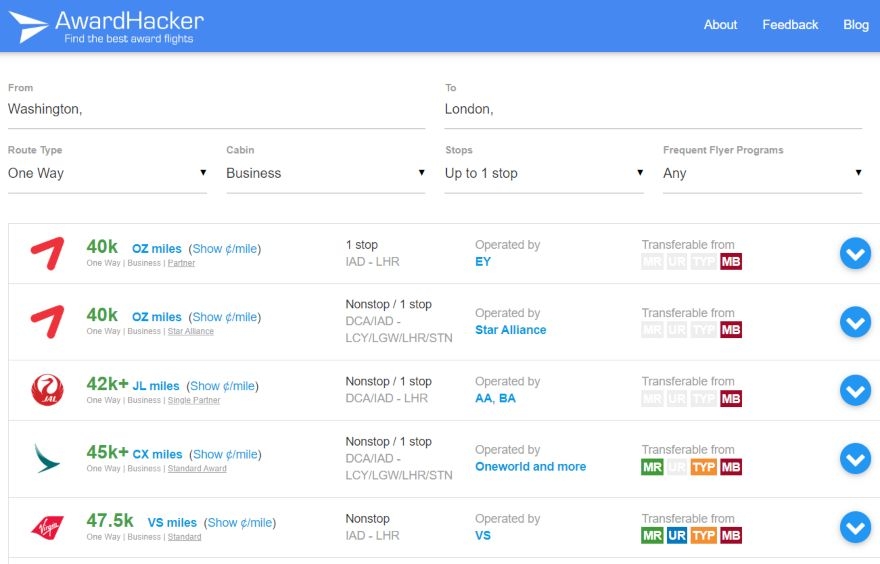The width and height of the screenshot is (880, 564).
Task: Click OZ miles link in the Star Alliance row
Action: 157,317
